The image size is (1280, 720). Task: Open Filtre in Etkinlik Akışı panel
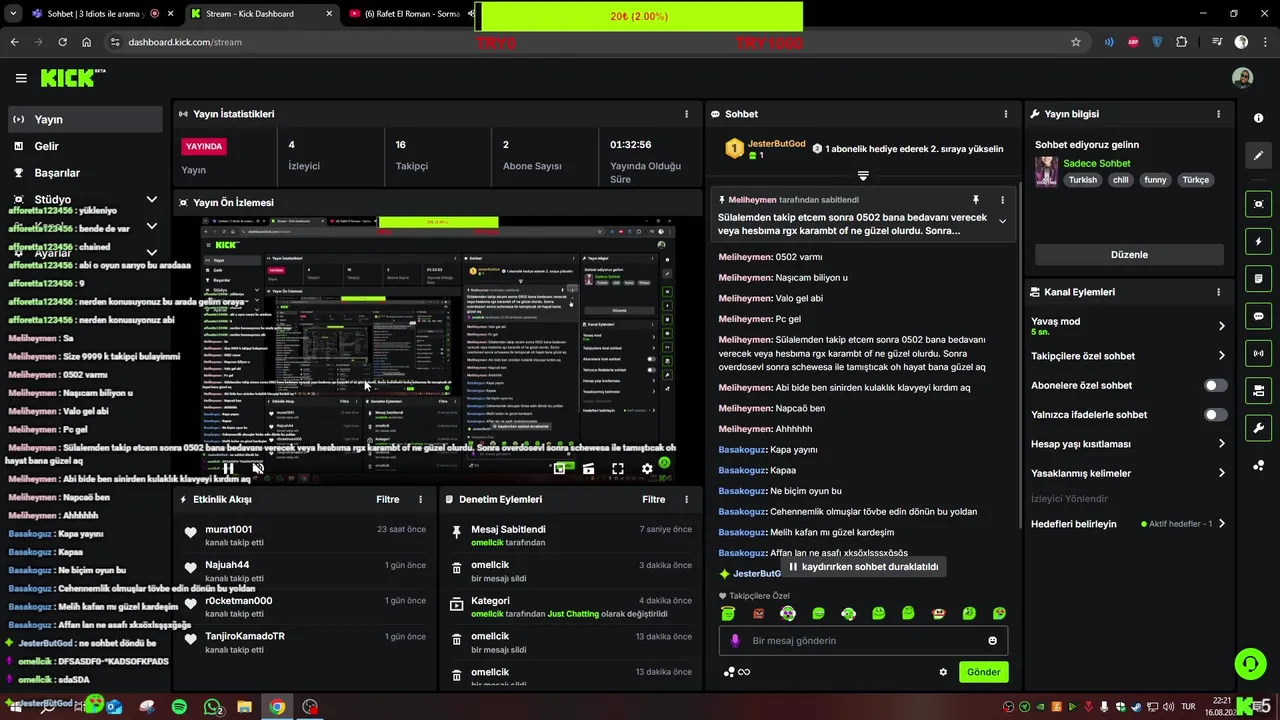point(388,499)
